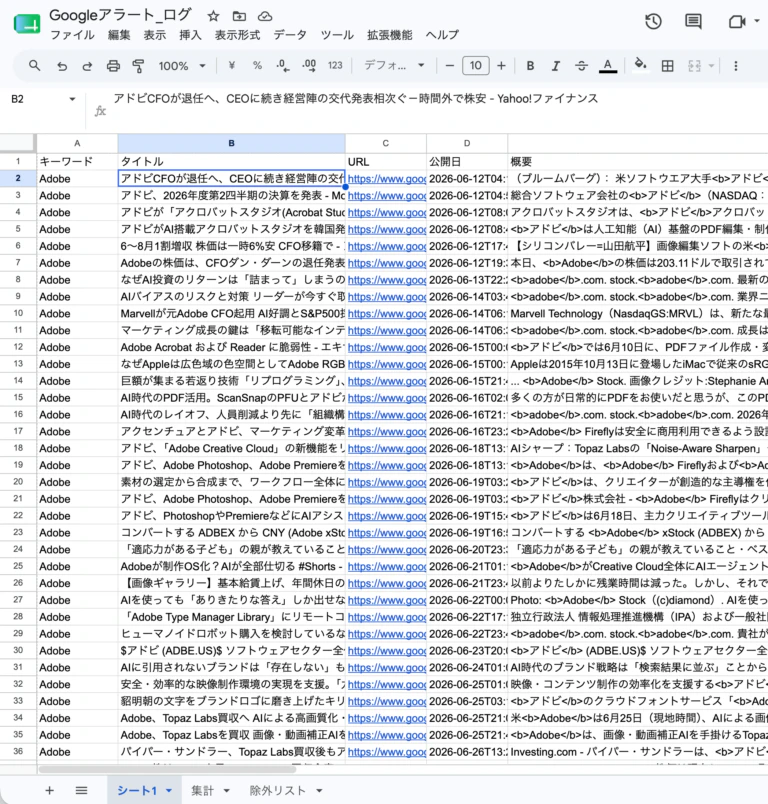
Task: Open the 挿入 menu
Action: (190, 35)
